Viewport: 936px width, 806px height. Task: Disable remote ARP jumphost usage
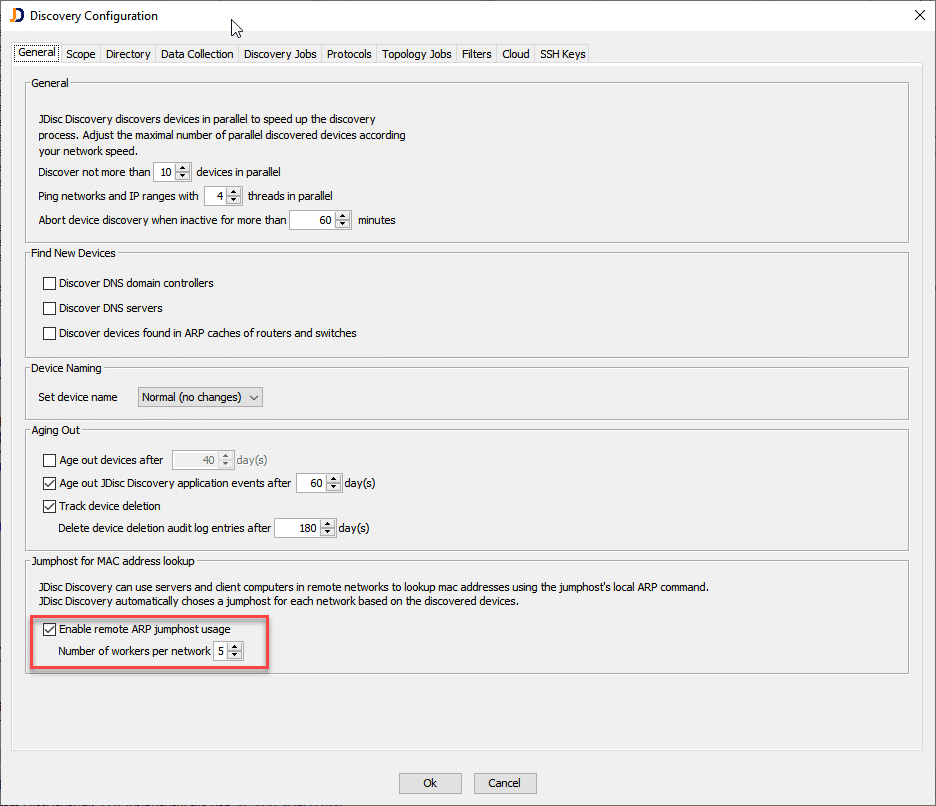tap(50, 629)
